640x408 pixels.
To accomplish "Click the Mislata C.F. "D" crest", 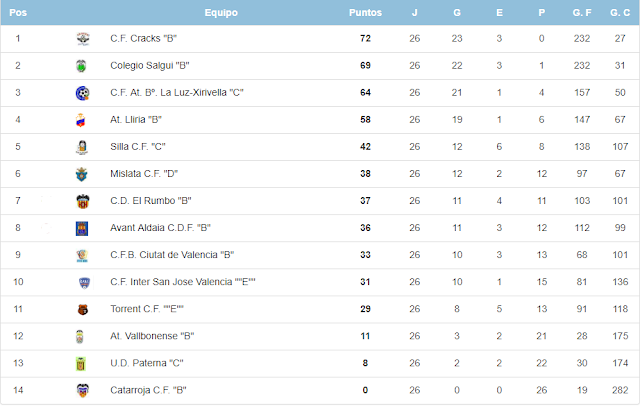I will coord(82,174).
